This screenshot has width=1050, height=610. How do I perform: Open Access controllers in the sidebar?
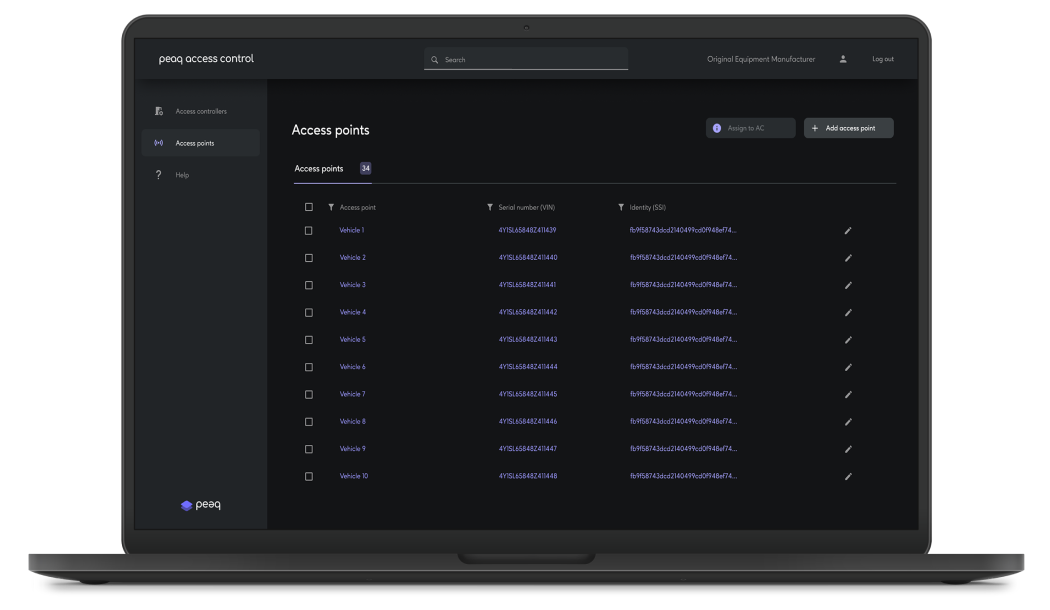point(201,111)
